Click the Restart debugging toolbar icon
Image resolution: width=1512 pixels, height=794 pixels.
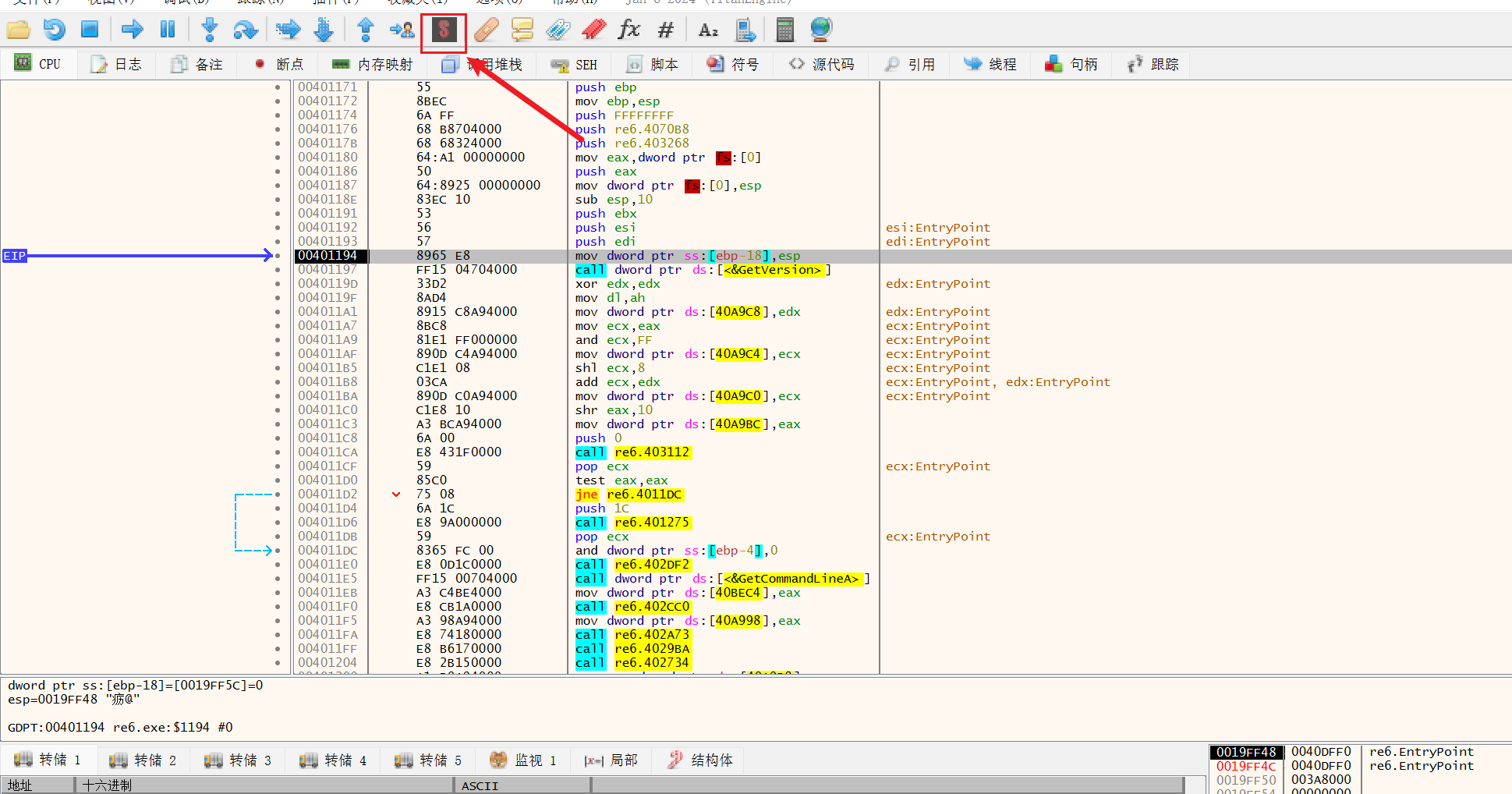pyautogui.click(x=54, y=30)
